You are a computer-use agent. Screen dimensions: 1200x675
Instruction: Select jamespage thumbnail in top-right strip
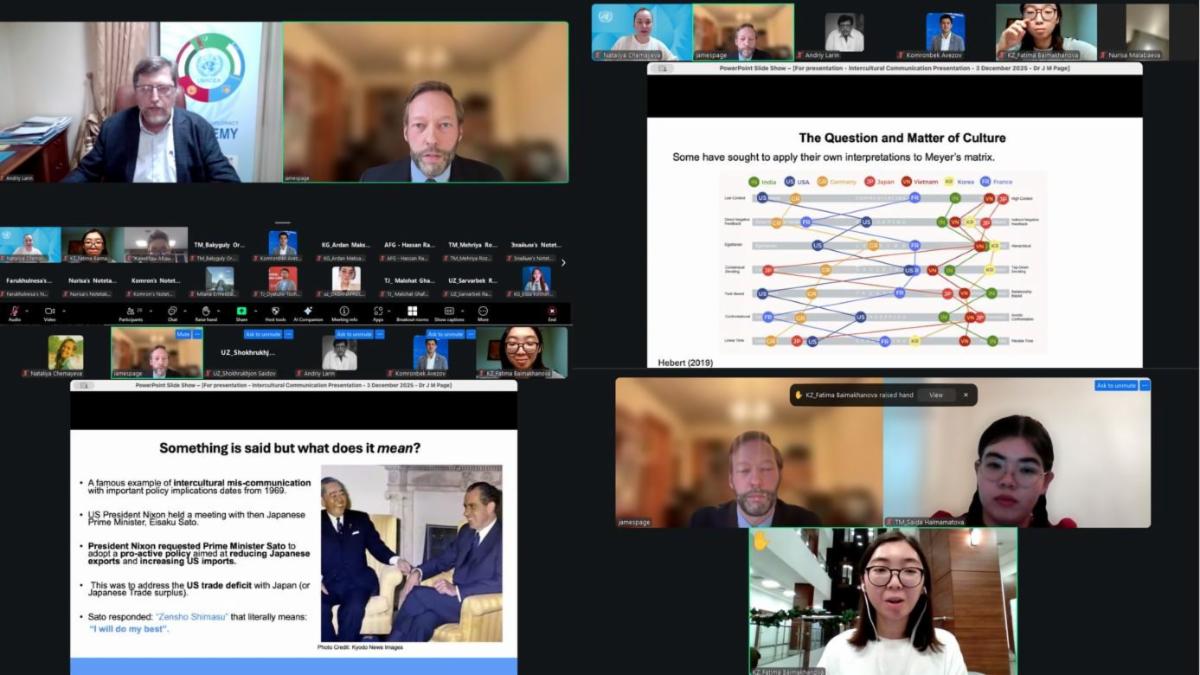tap(743, 32)
